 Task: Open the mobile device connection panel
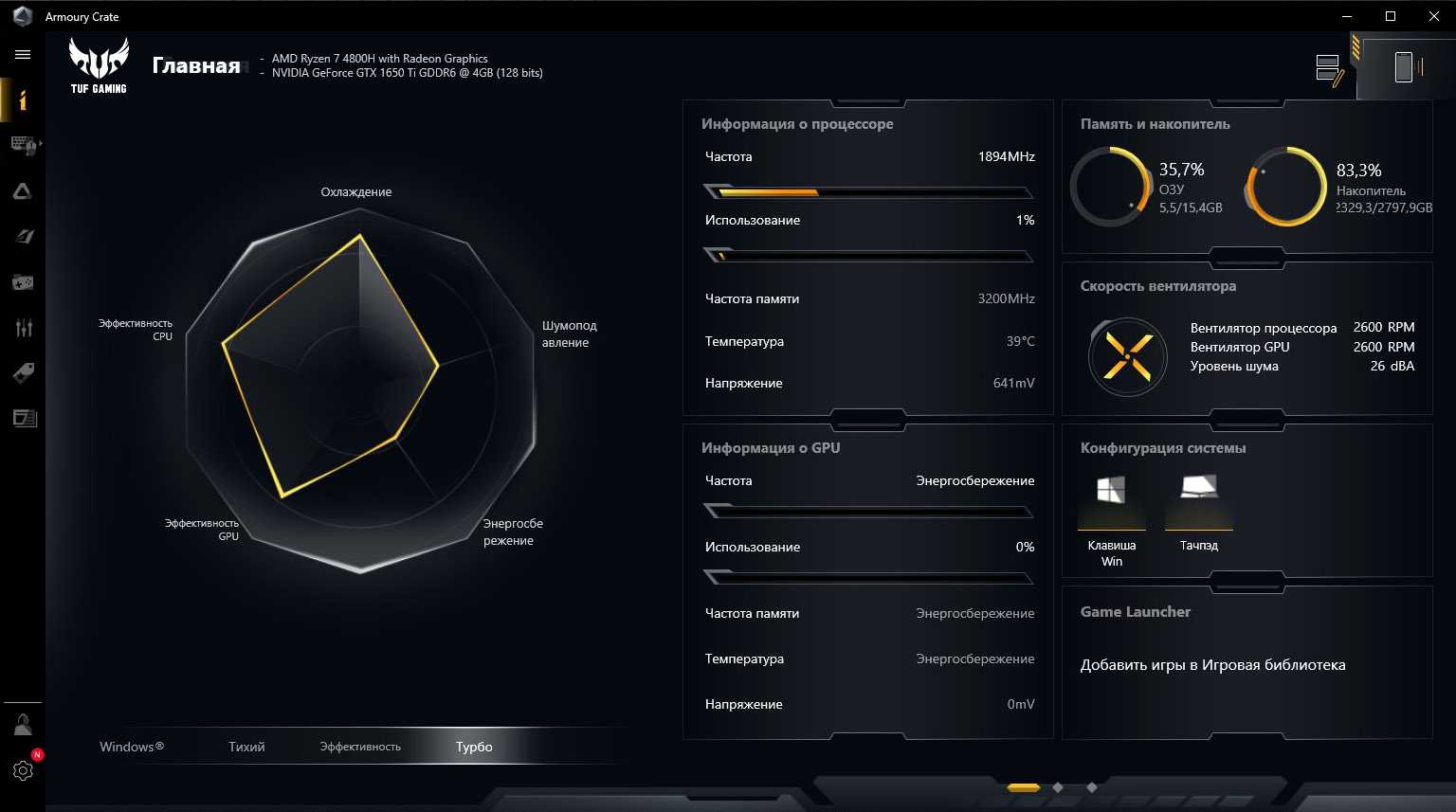[1404, 67]
